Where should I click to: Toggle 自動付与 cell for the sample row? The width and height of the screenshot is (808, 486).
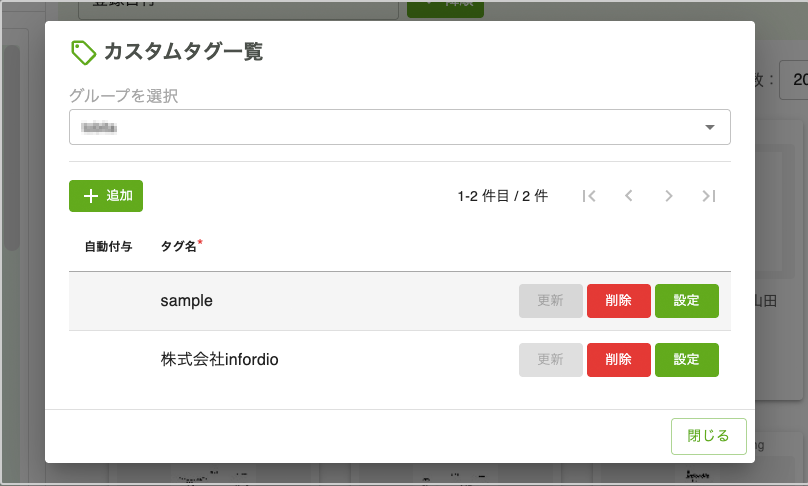tap(108, 301)
